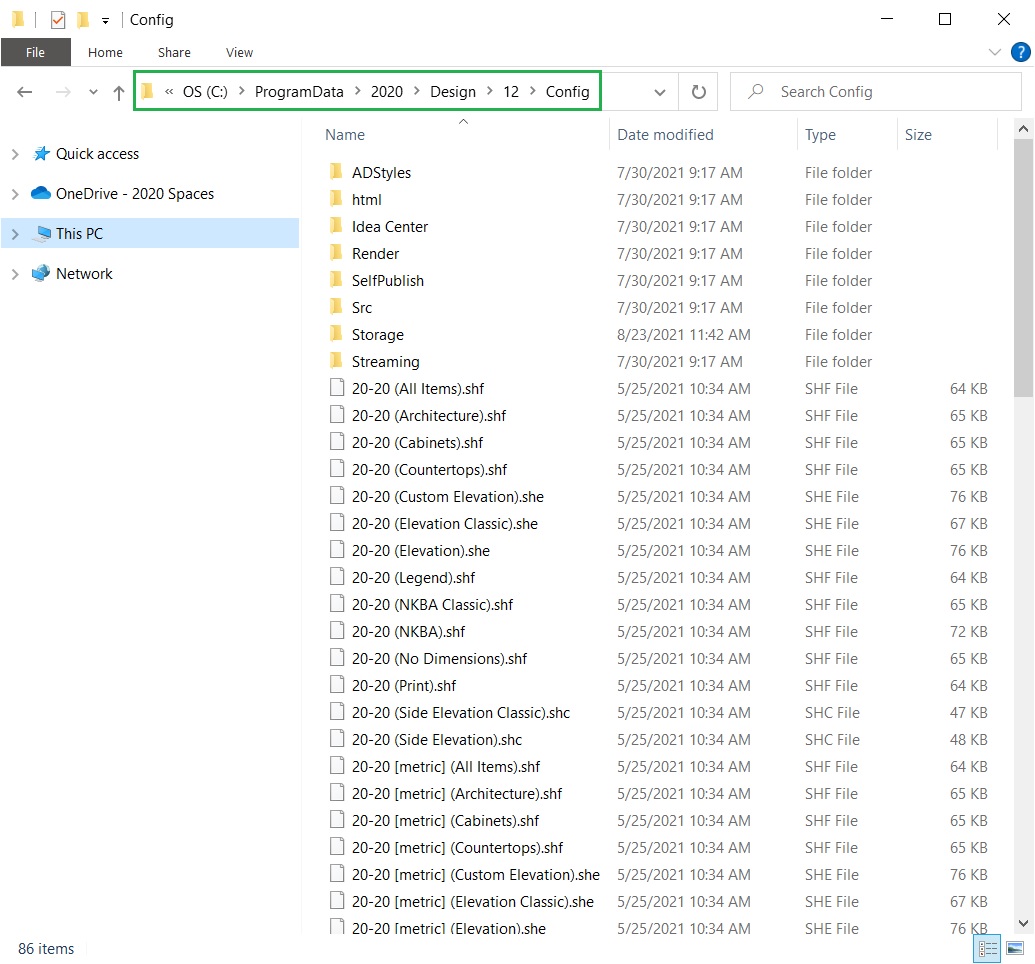Select the 20-20 (Cabinets).shf file icon
1035x964 pixels.
(x=337, y=442)
